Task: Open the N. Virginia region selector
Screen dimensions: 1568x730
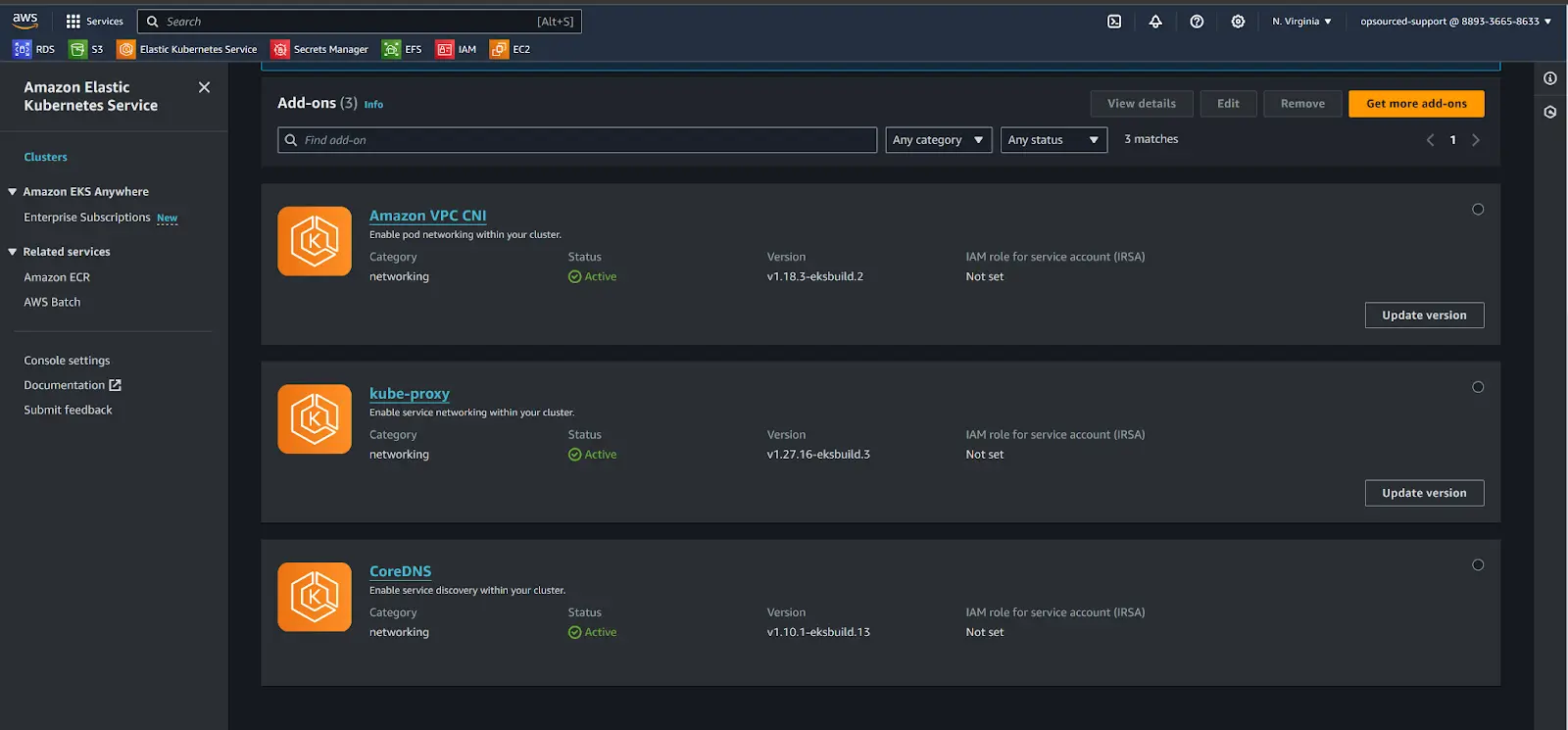Action: [1301, 22]
